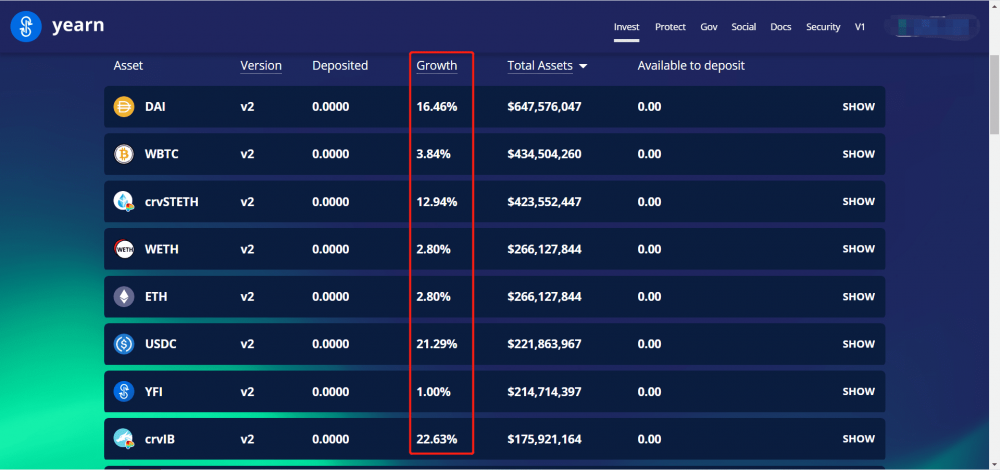The height and width of the screenshot is (470, 1000).
Task: Open the Security page link
Action: click(823, 27)
